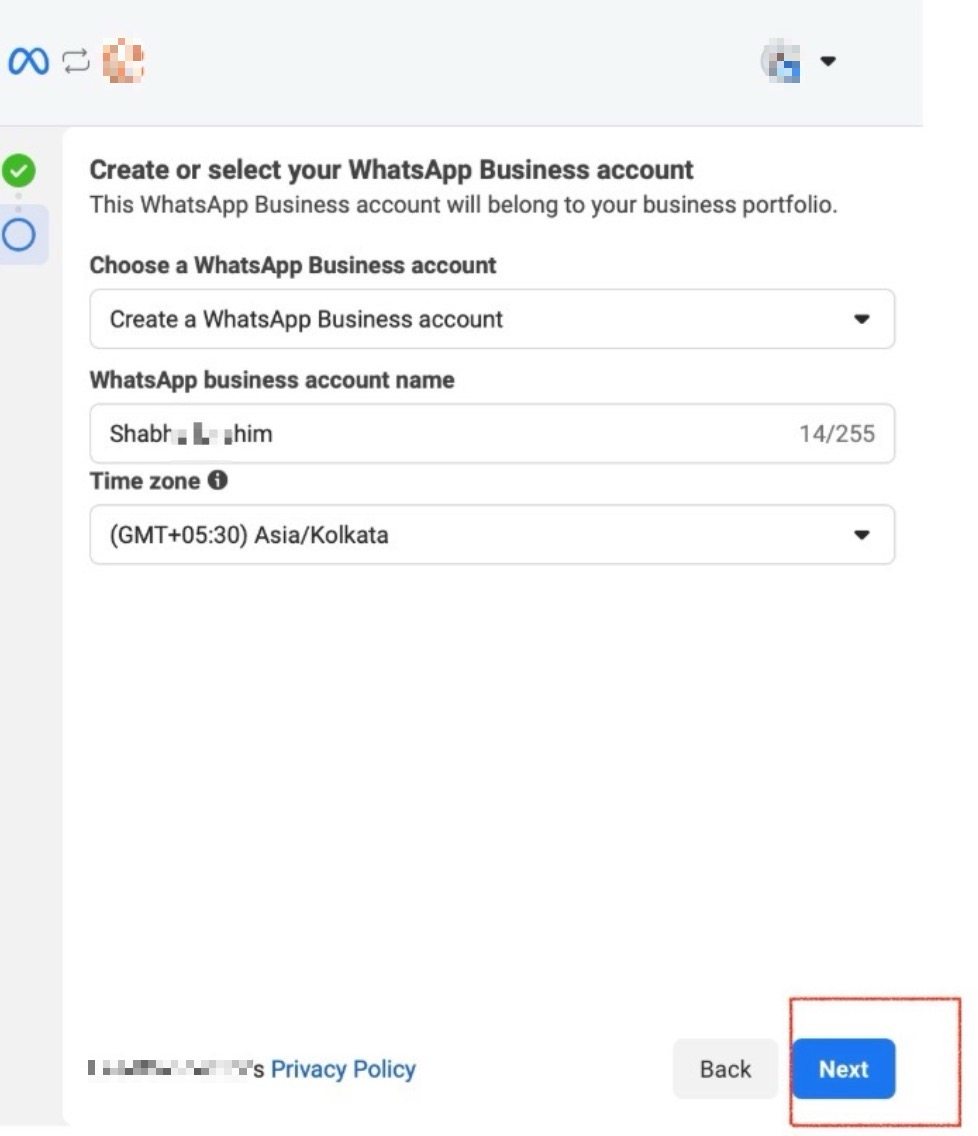Click the profile avatar in the header
This screenshot has width=978, height=1136.
coord(781,62)
